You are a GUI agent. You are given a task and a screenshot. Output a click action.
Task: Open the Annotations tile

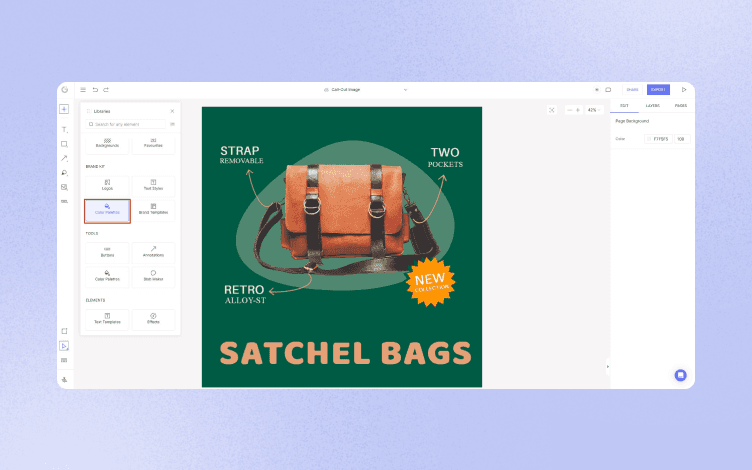153,252
